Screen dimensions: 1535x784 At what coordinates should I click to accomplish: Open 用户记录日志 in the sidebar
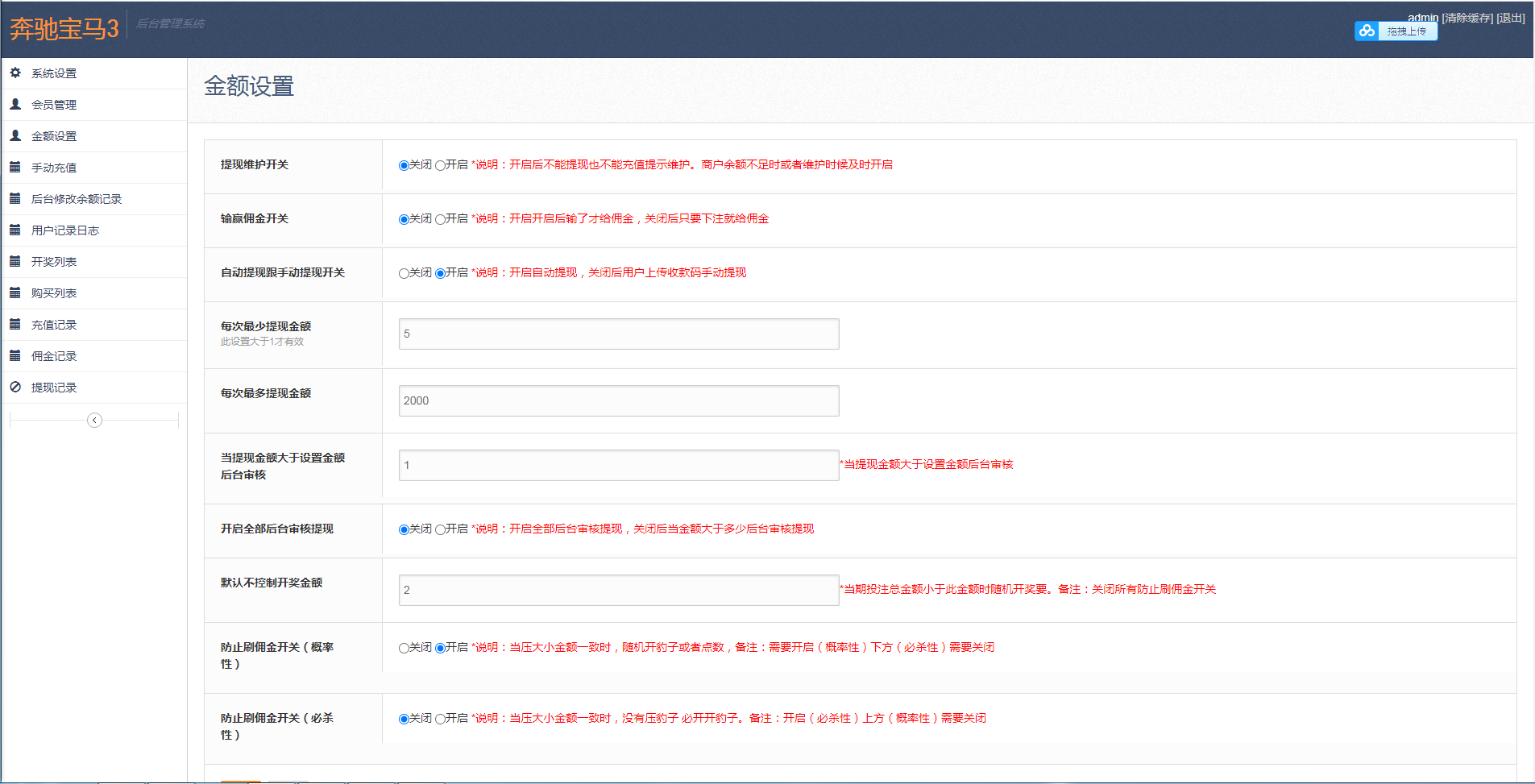65,230
